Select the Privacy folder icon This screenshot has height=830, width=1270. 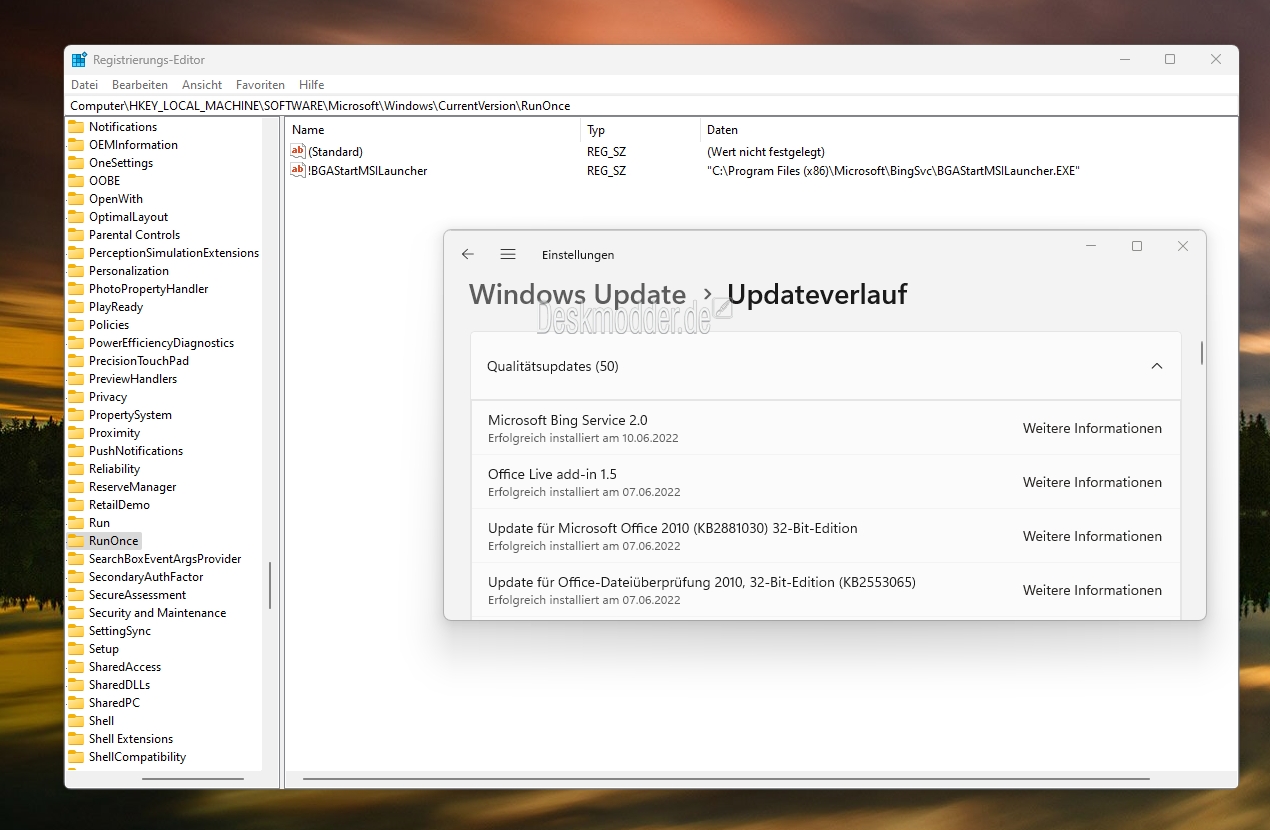[76, 397]
